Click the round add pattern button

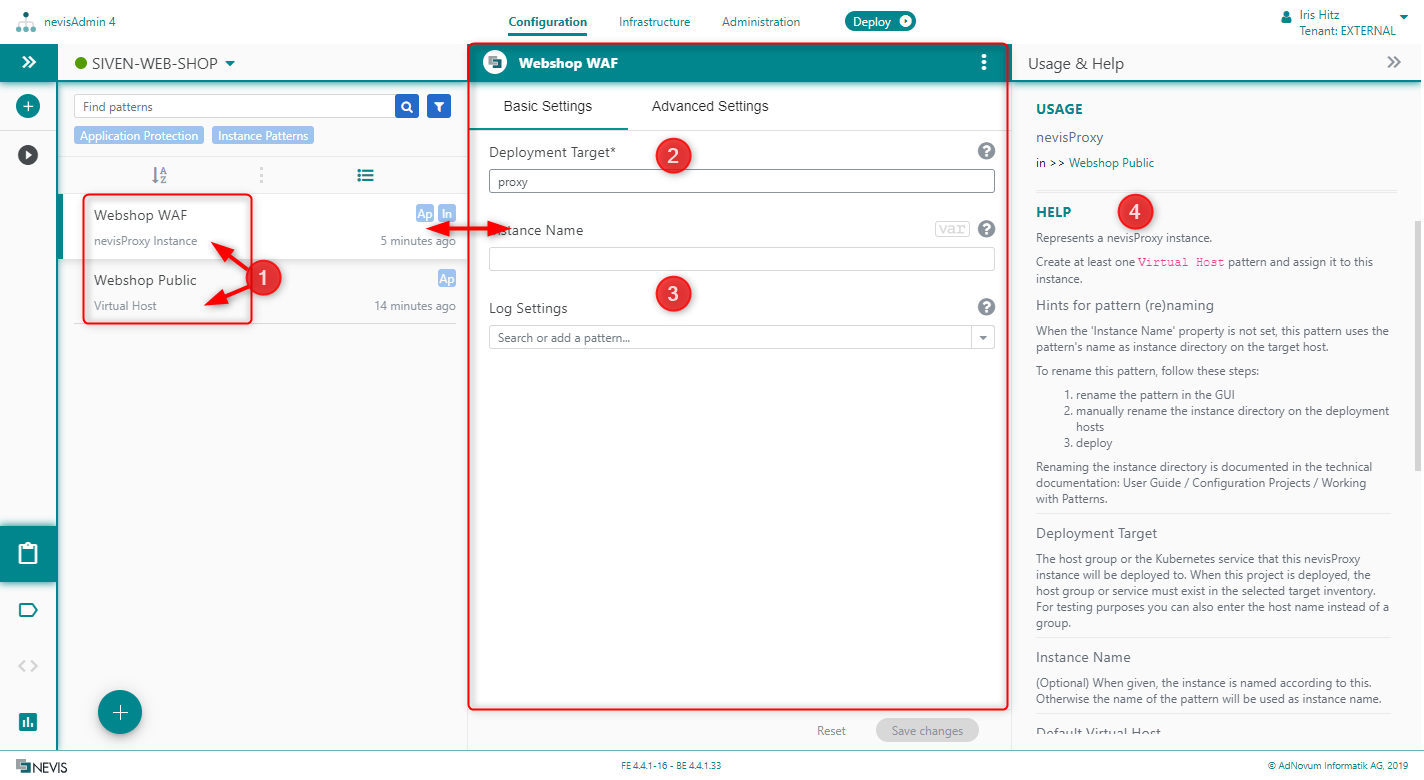click(120, 713)
